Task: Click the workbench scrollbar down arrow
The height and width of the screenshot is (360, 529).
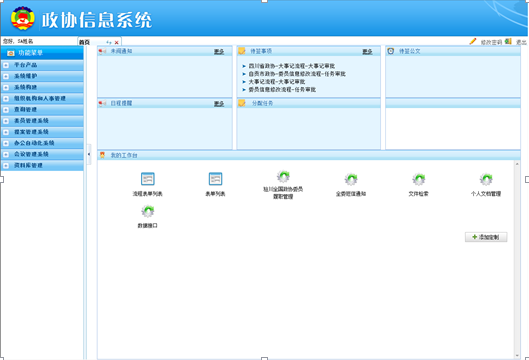Action: (x=517, y=356)
